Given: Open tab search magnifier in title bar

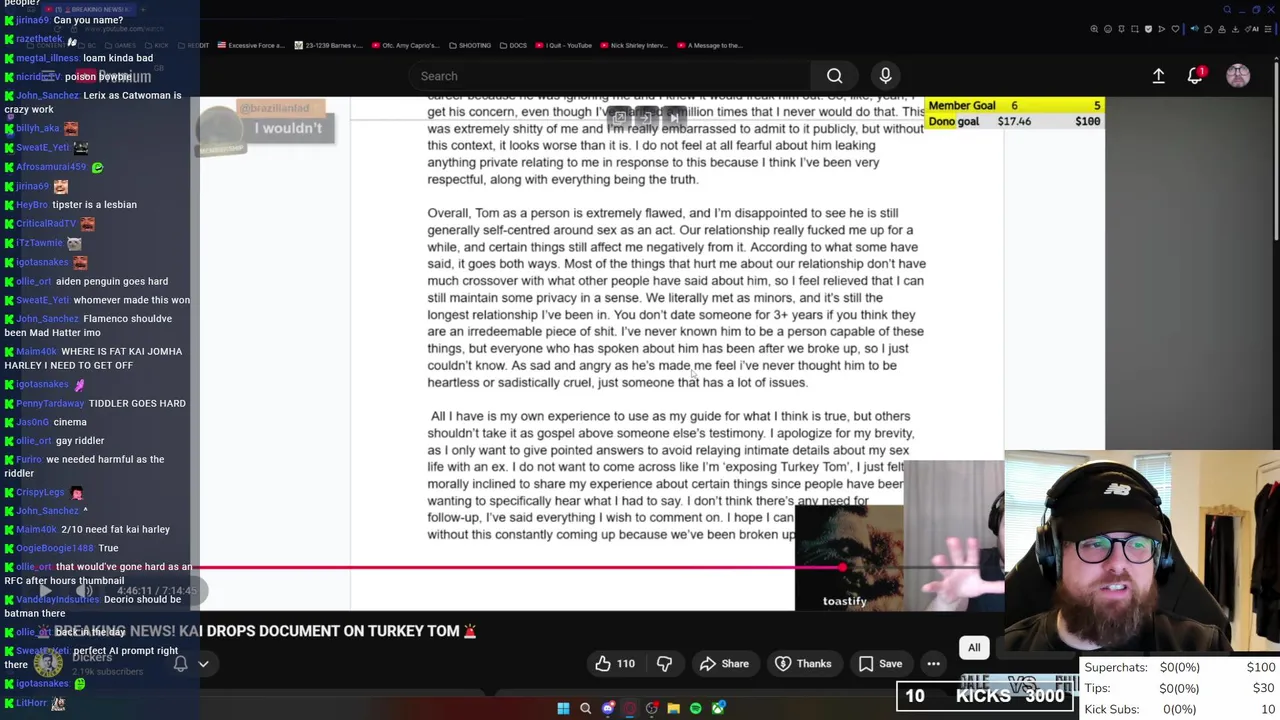Looking at the screenshot, I should (1227, 10).
